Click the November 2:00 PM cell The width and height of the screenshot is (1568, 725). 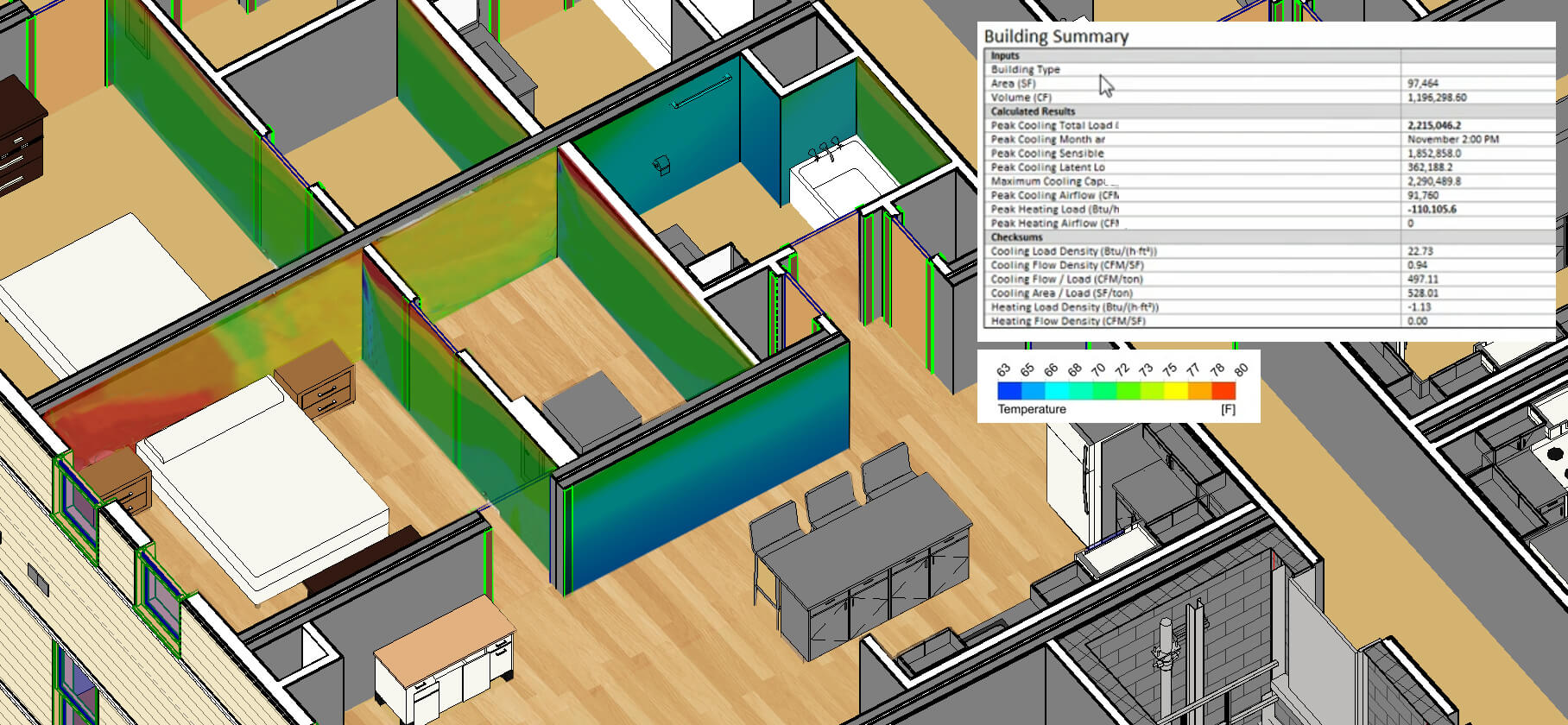point(1452,139)
